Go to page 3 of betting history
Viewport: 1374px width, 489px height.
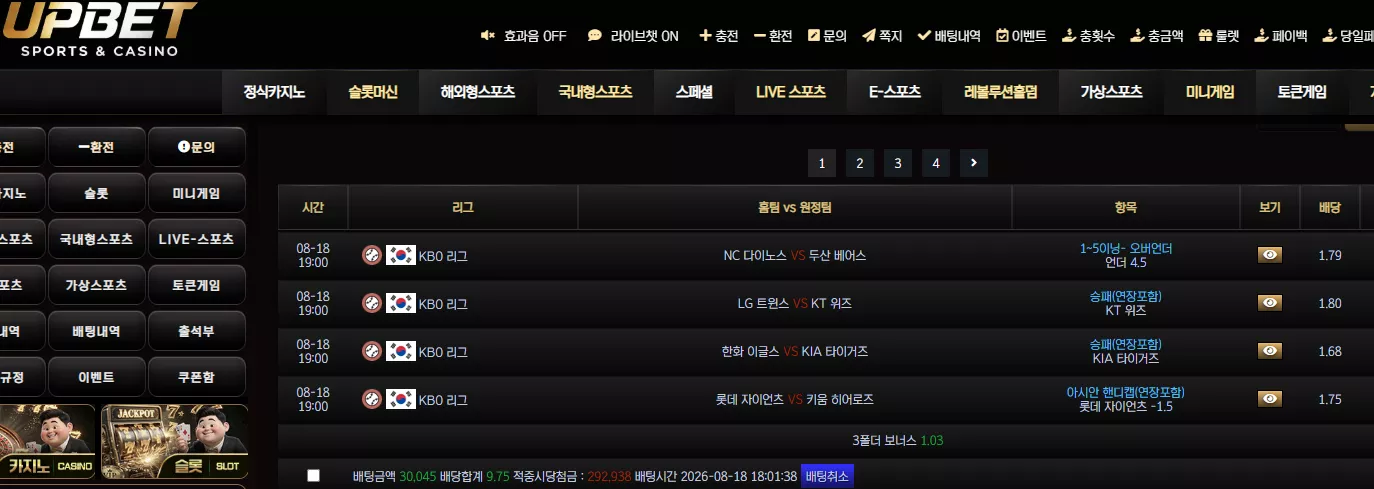coord(897,163)
